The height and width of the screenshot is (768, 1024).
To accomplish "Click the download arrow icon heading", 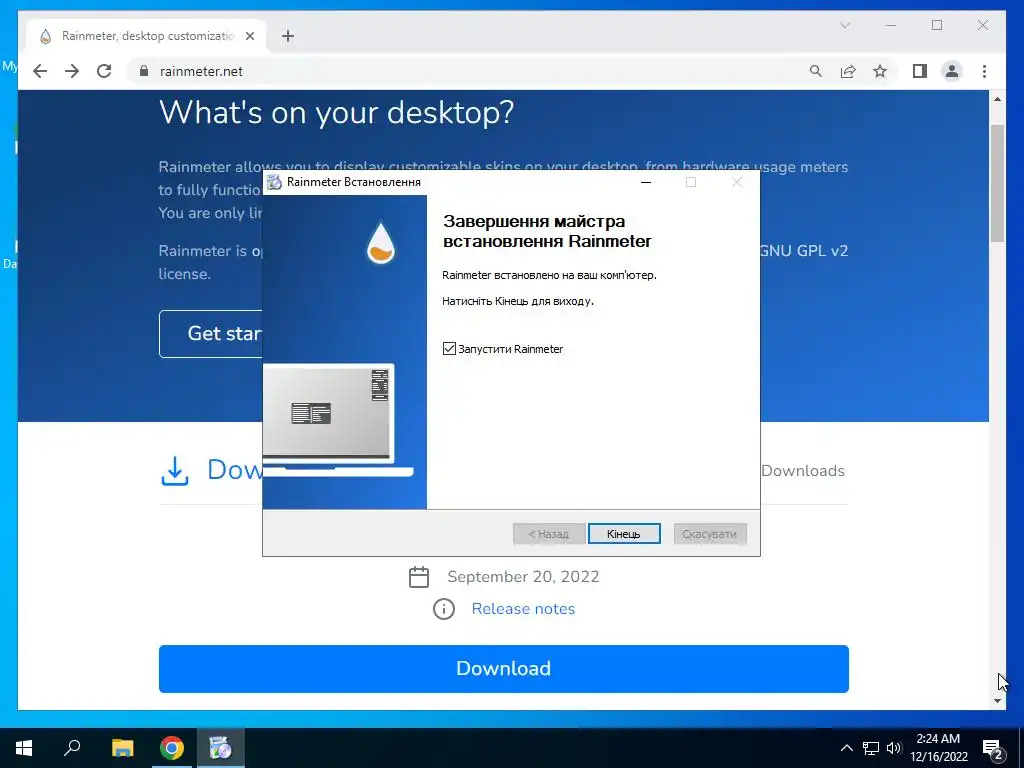I will [175, 471].
